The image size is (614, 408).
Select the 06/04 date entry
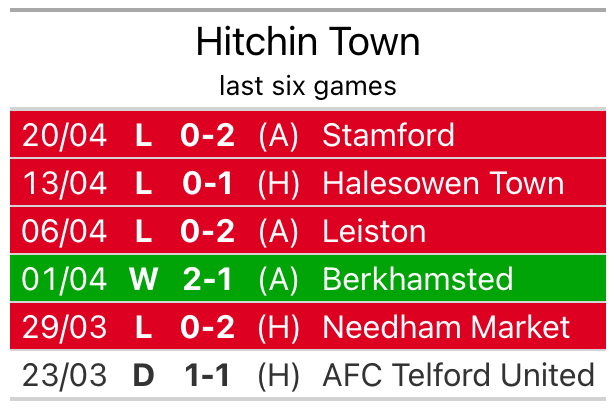[64, 231]
